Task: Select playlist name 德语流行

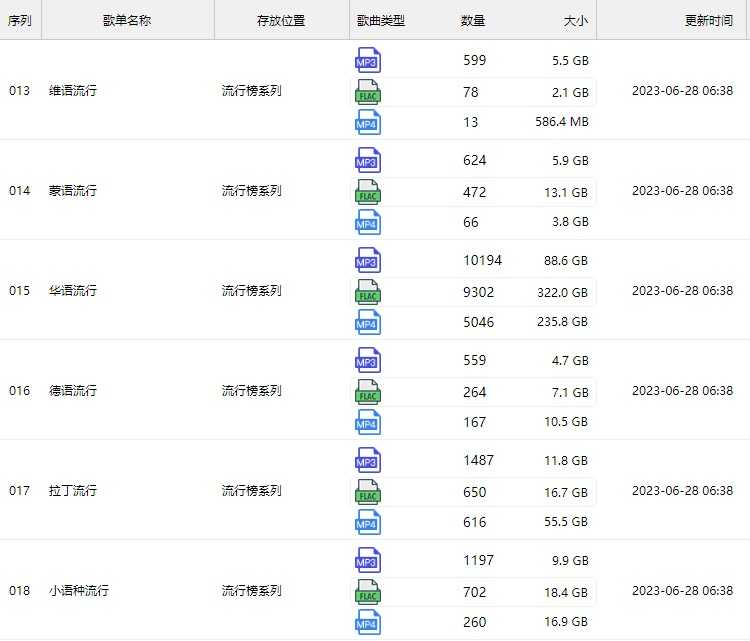Action: [x=73, y=390]
